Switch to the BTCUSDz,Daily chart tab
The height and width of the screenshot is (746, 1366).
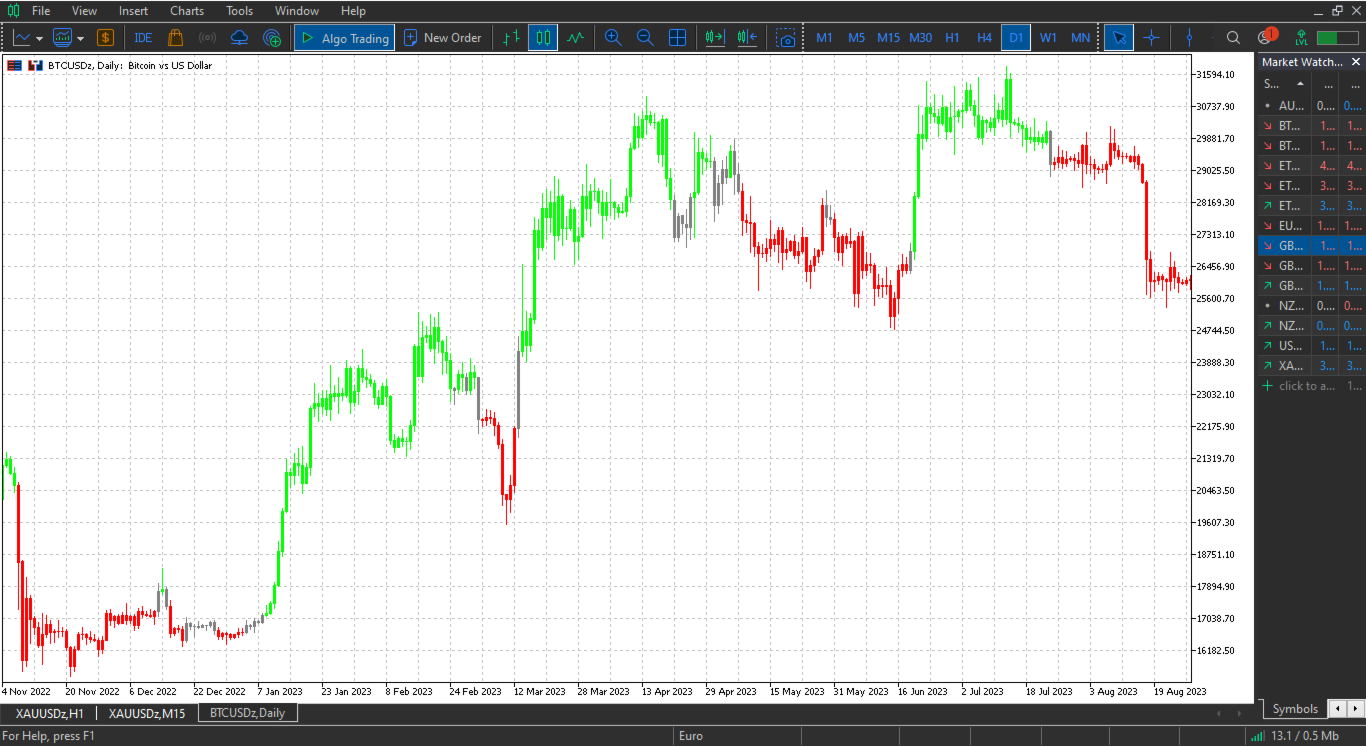(247, 713)
